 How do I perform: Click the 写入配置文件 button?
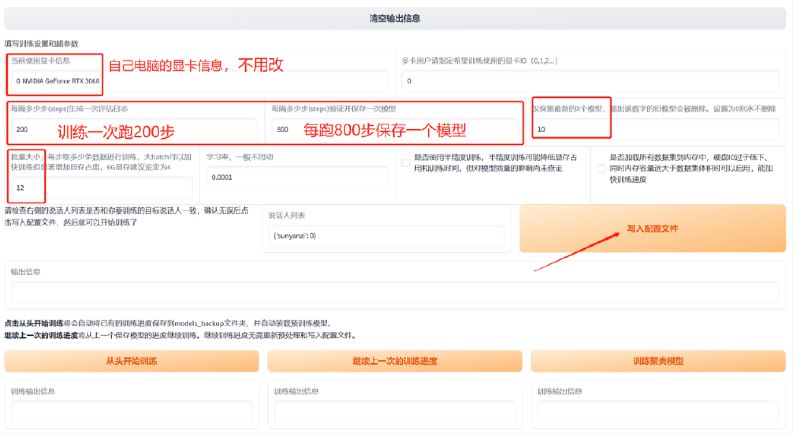[x=653, y=229]
